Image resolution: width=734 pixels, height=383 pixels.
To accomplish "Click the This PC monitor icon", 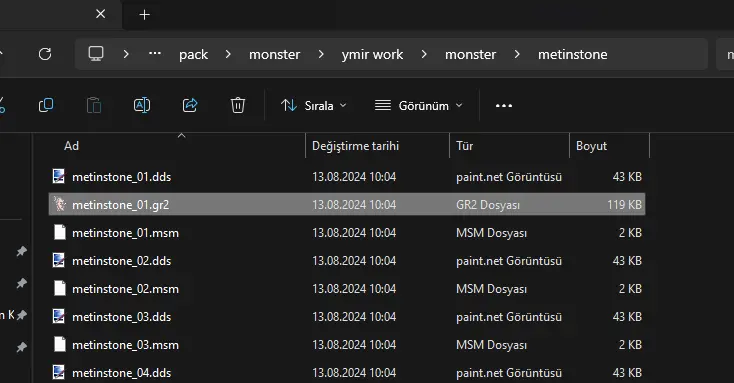I will pos(96,54).
